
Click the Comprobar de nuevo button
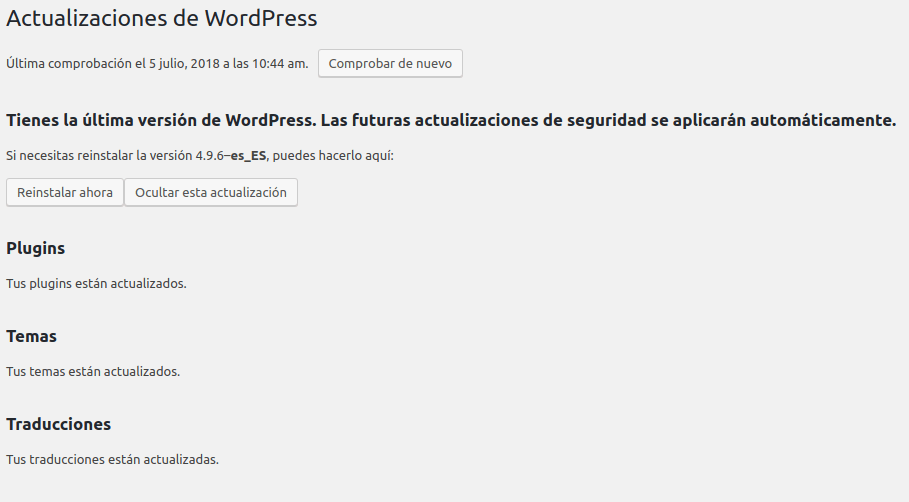(x=390, y=63)
